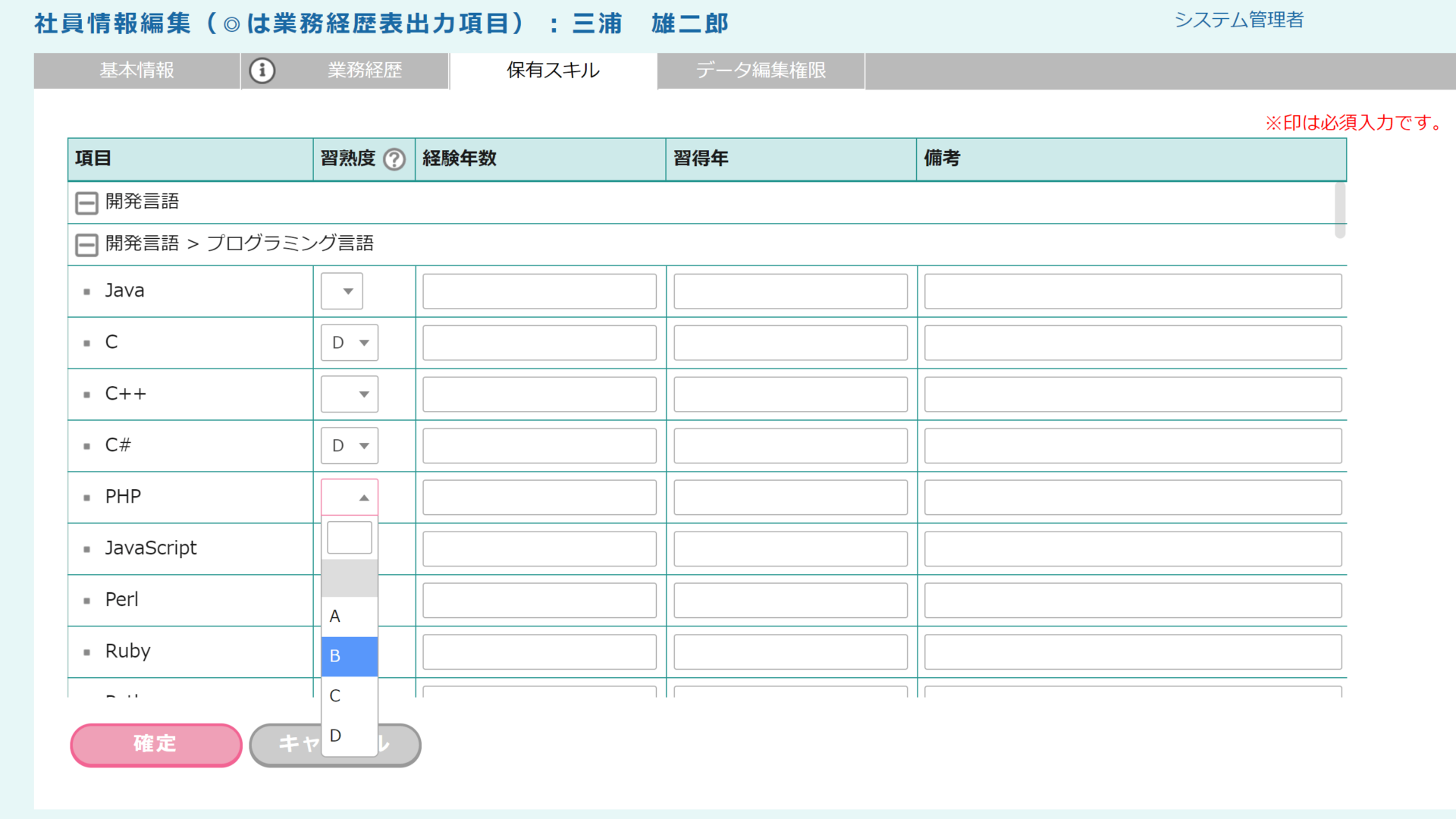The width and height of the screenshot is (1456, 819).
Task: Switch to the データ編集権限 tab
Action: tap(761, 71)
